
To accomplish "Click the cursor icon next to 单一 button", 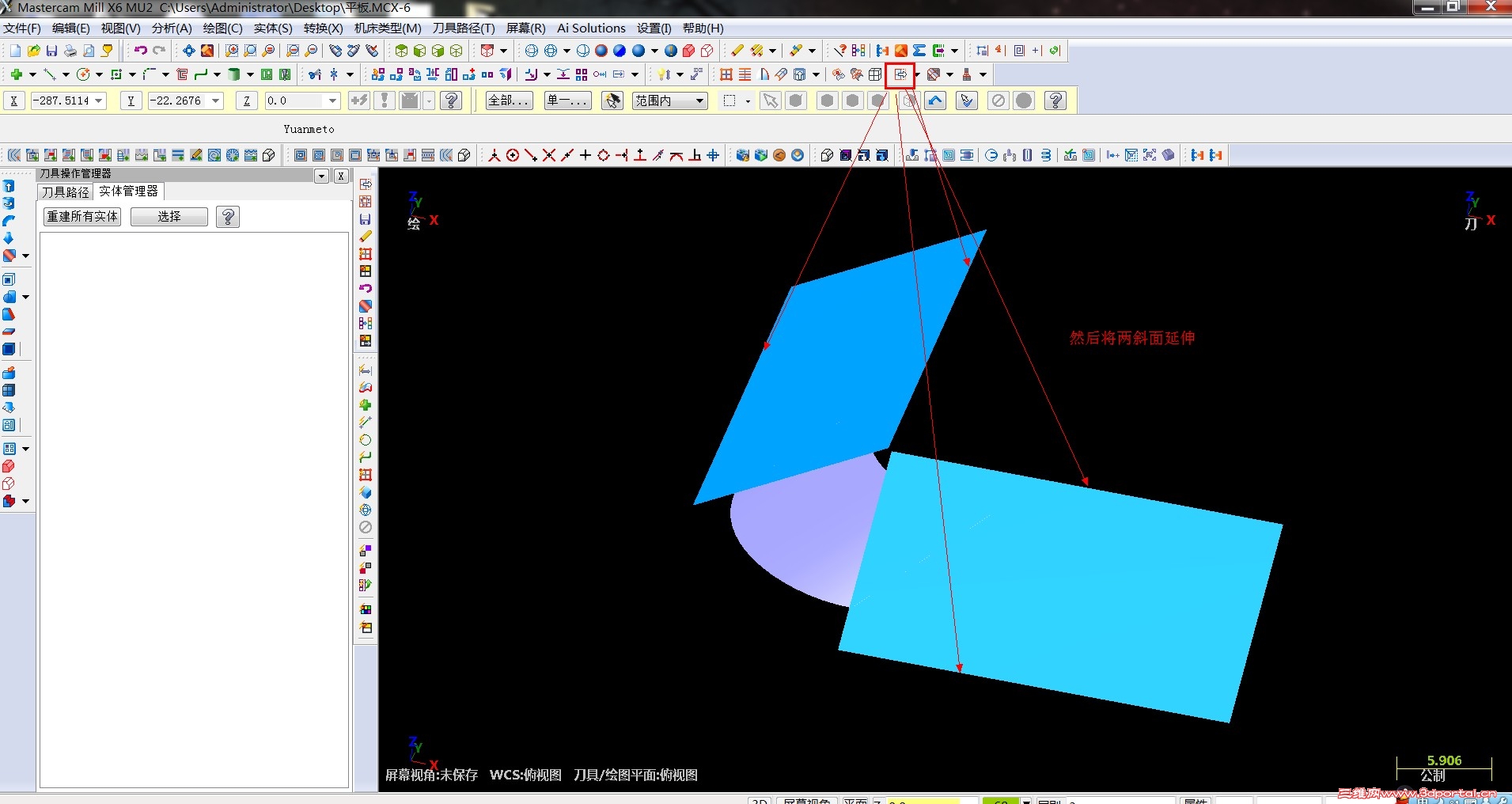I will point(612,100).
